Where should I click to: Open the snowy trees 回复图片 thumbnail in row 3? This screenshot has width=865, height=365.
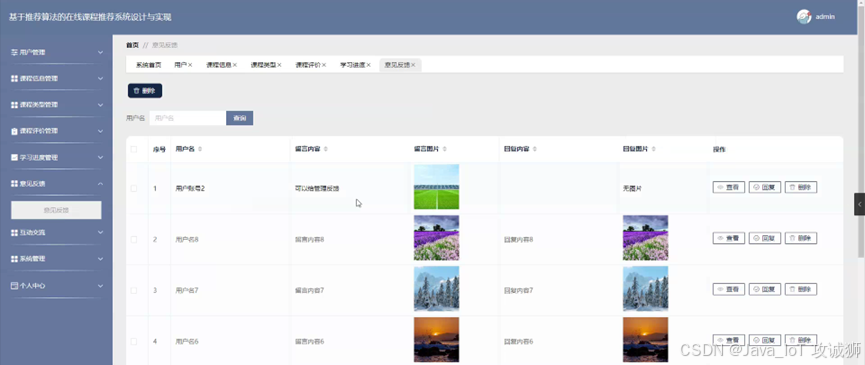tap(645, 289)
